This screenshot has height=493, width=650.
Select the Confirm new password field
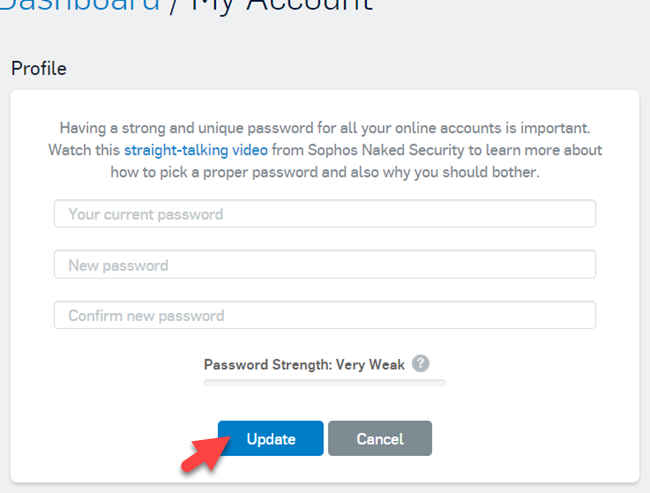[325, 316]
